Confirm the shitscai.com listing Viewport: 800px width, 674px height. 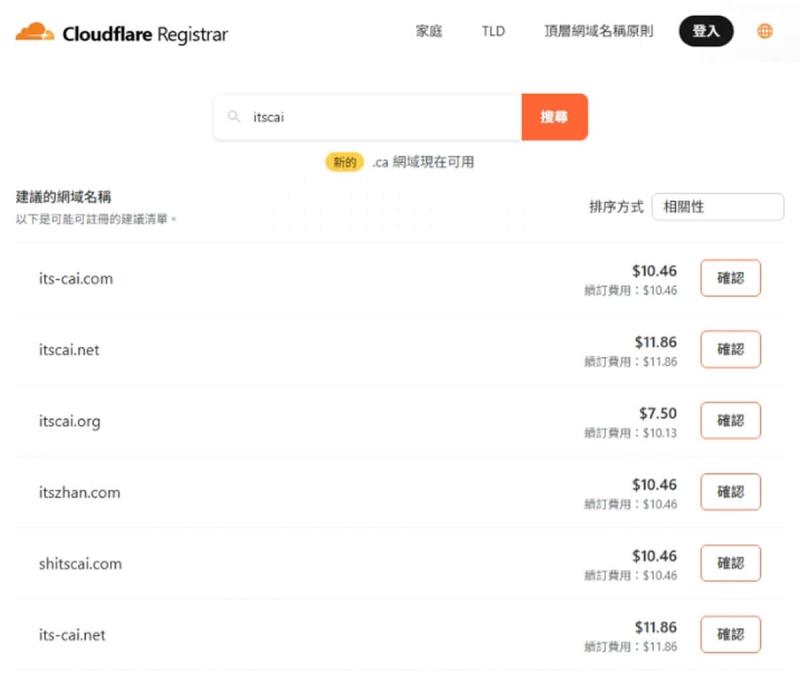pyautogui.click(x=731, y=563)
